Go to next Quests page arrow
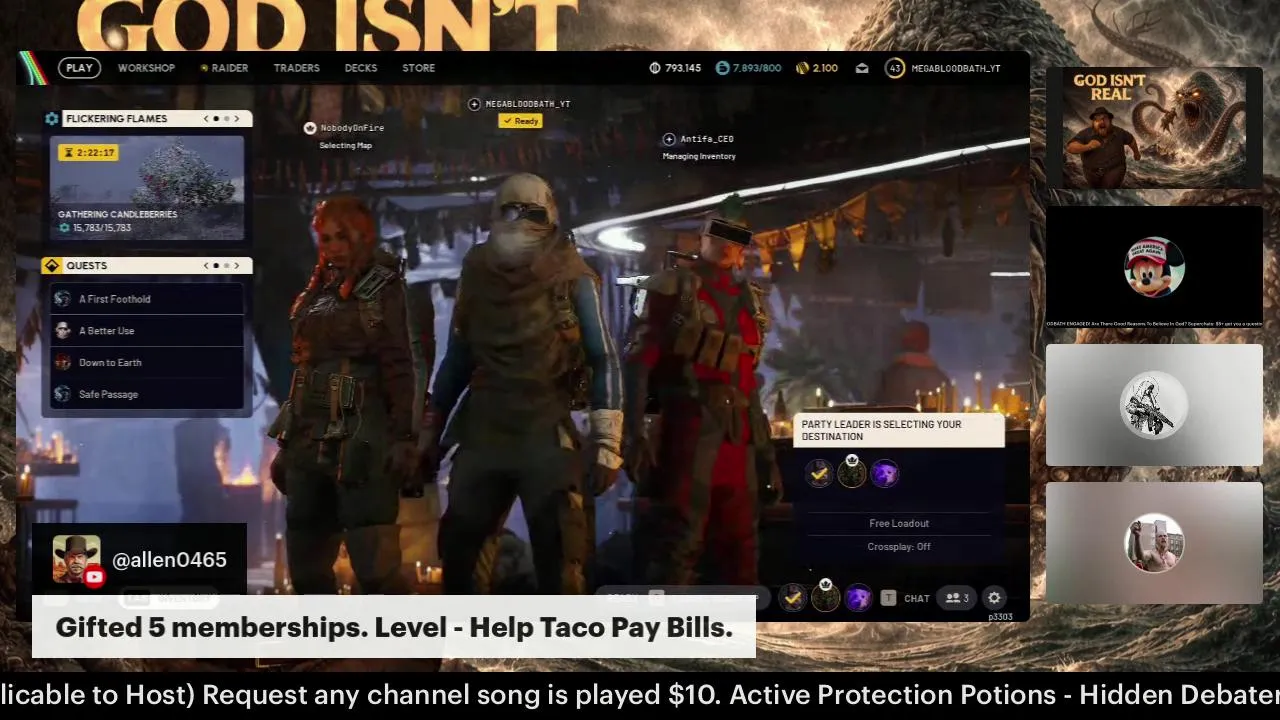 [x=237, y=265]
